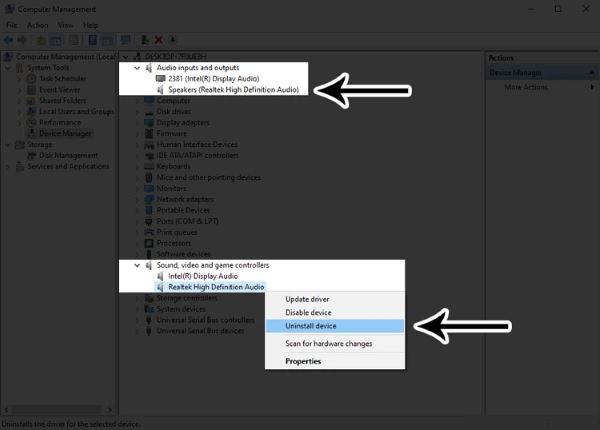Viewport: 600px width, 430px height.
Task: Click the Local Users and Groups icon
Action: tap(31, 111)
